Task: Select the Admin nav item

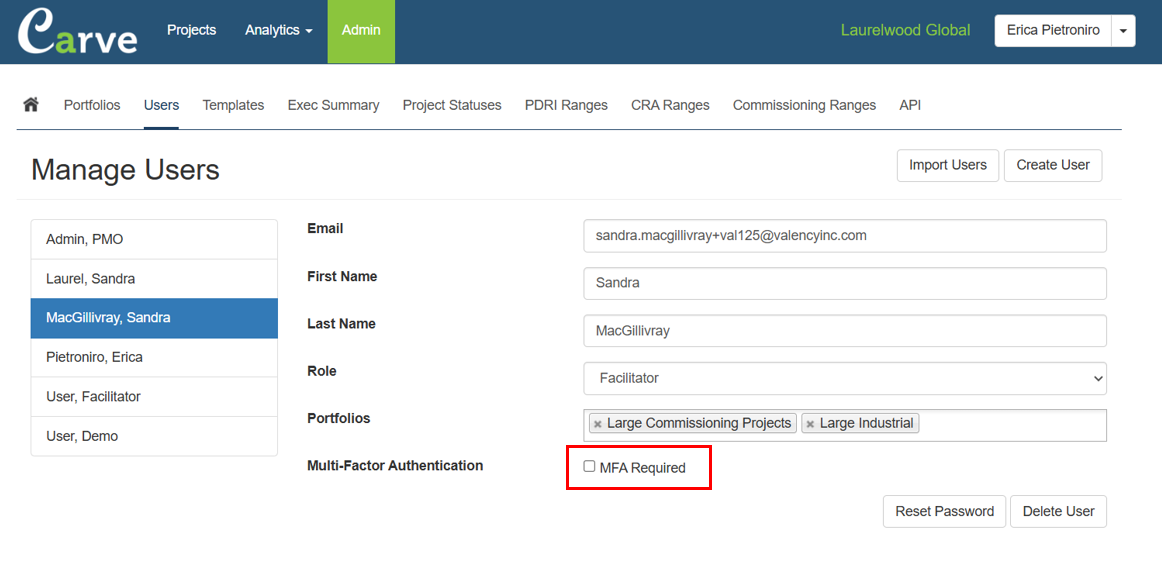Action: coord(361,31)
